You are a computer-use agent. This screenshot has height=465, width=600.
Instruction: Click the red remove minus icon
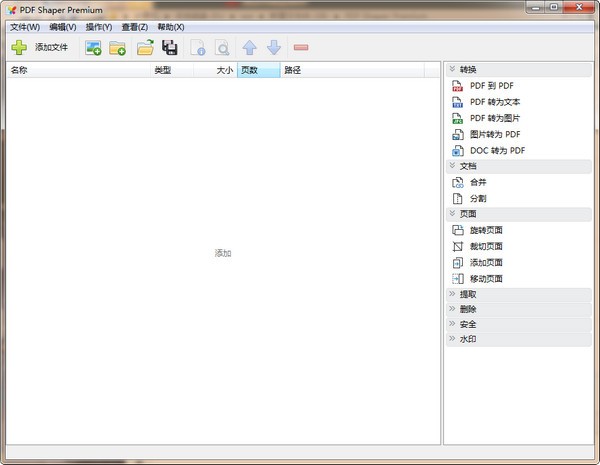300,48
